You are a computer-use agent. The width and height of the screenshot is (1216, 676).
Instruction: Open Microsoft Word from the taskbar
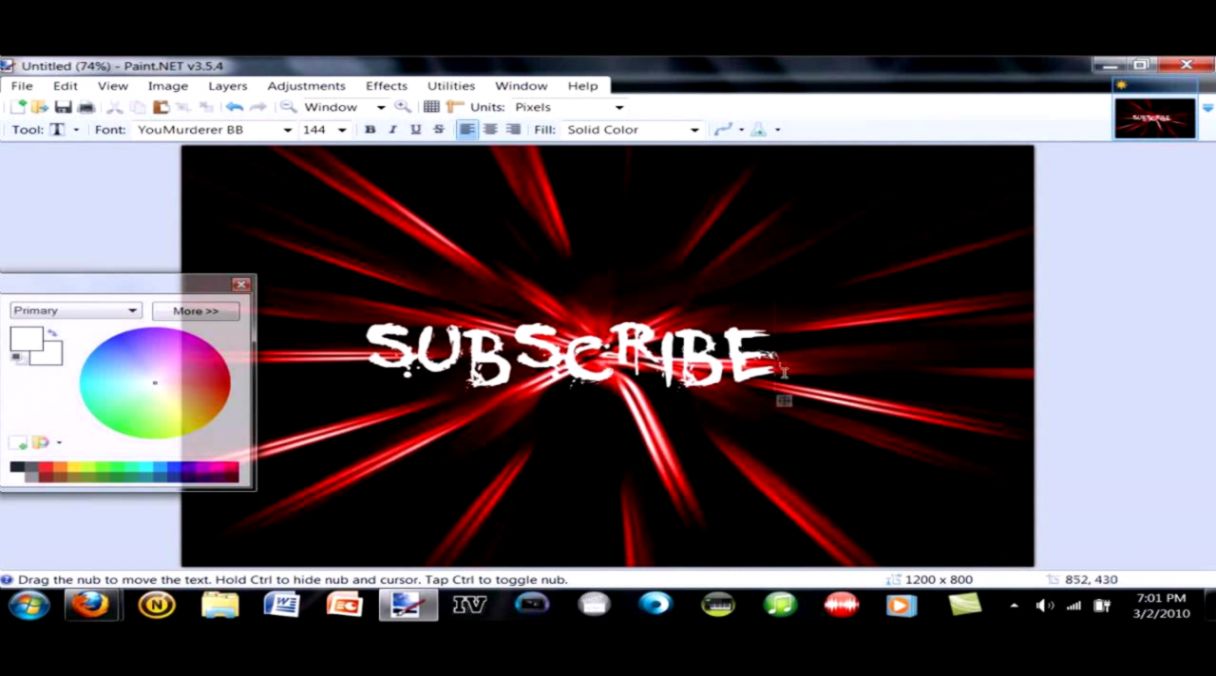(x=281, y=605)
